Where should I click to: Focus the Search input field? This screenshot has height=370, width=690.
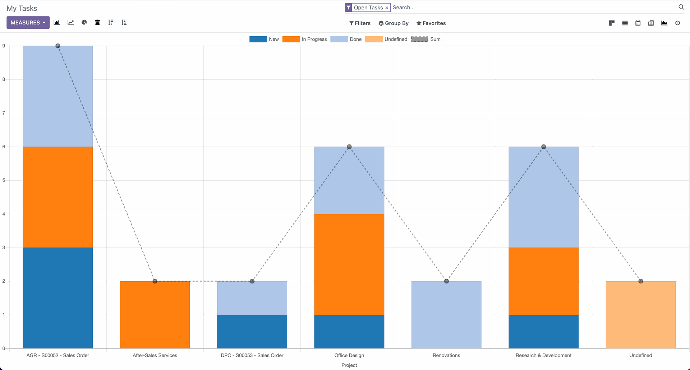pos(533,7)
